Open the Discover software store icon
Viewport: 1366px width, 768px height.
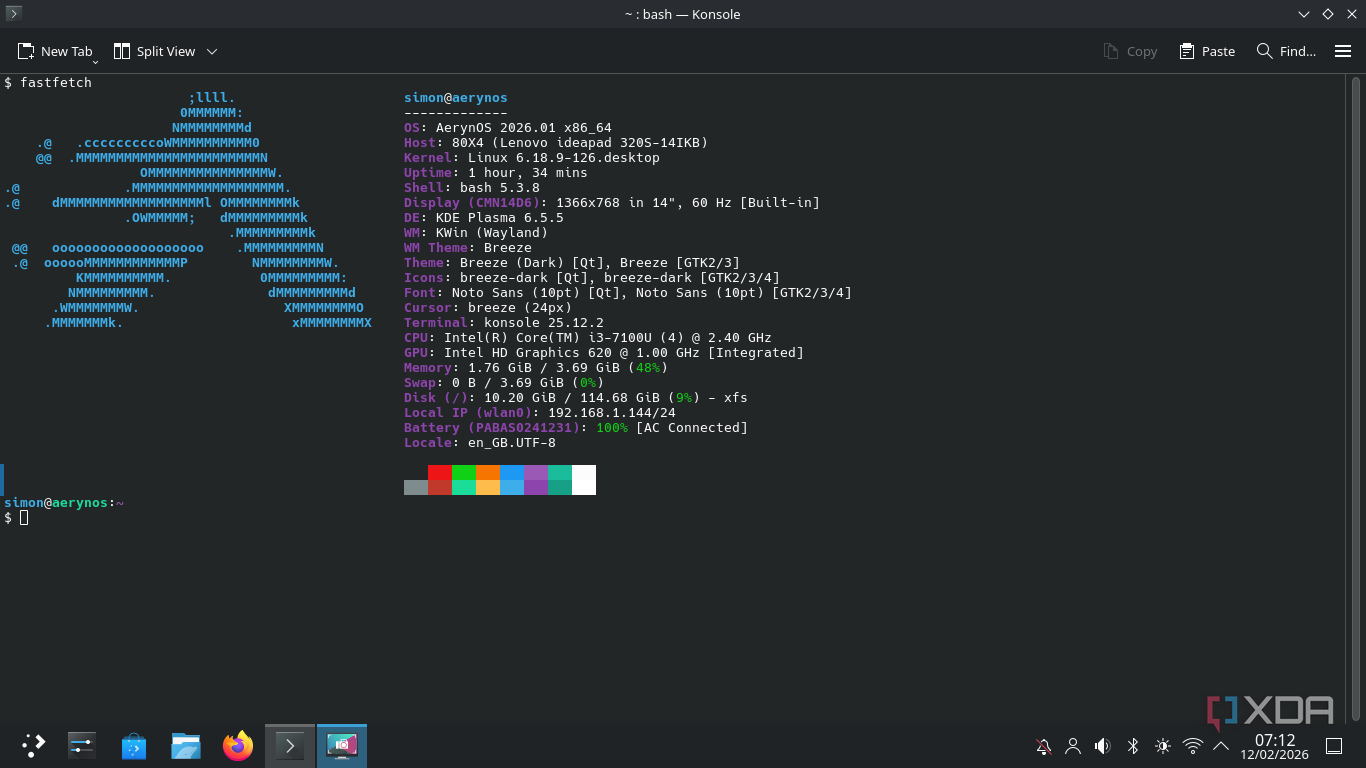[134, 745]
